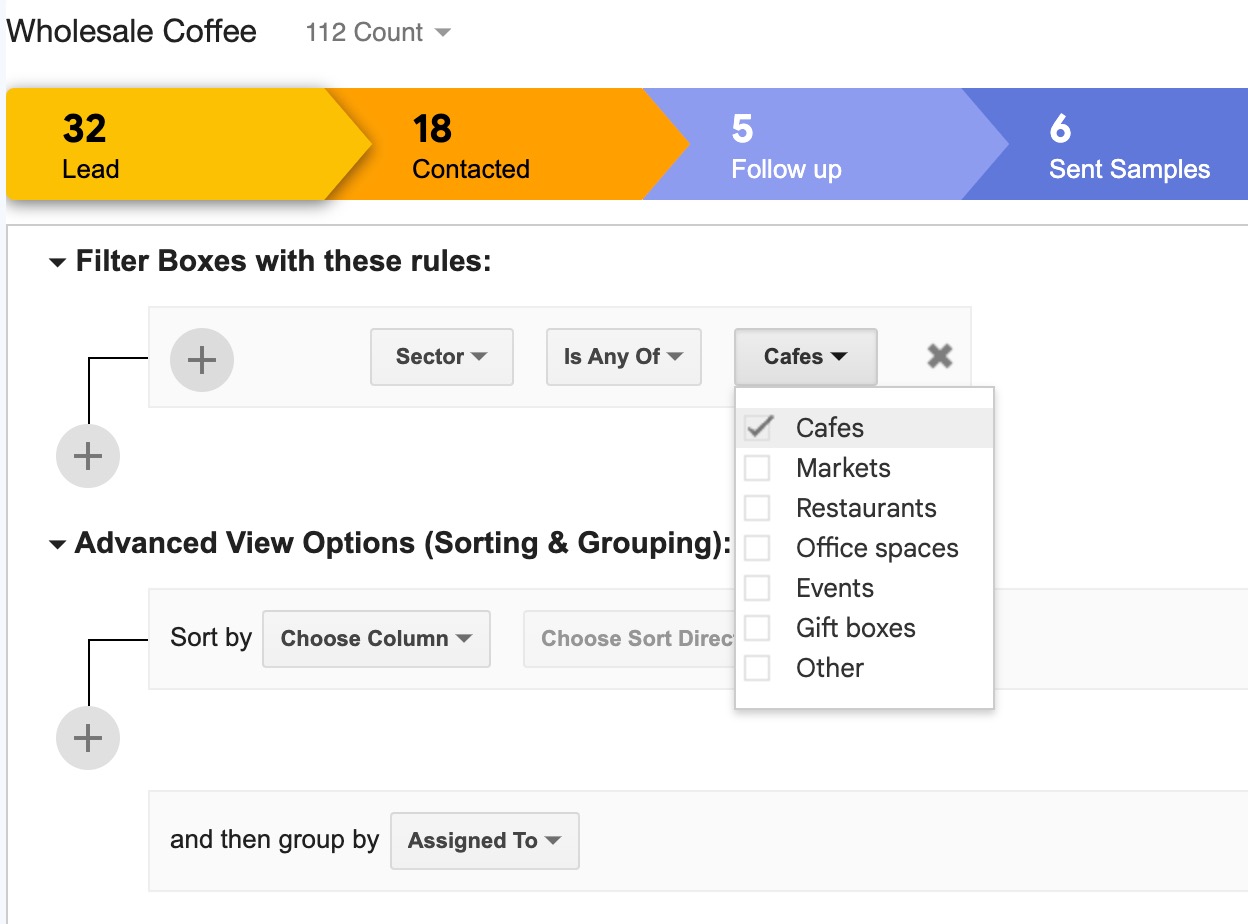The width and height of the screenshot is (1248, 924).
Task: Open the Choose Column dropdown
Action: (375, 638)
